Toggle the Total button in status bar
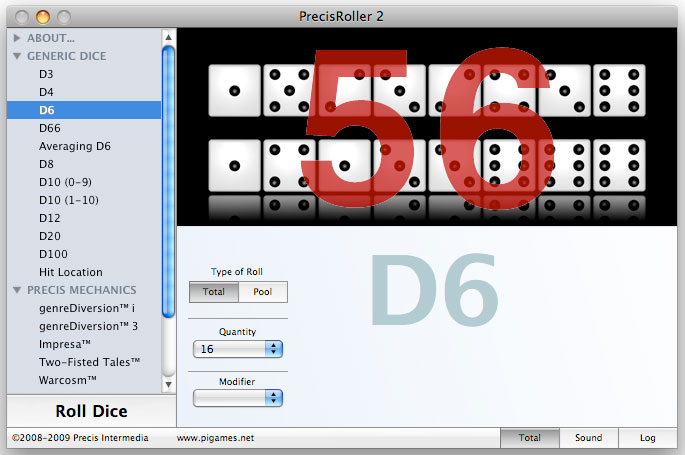The image size is (685, 455). pos(529,438)
